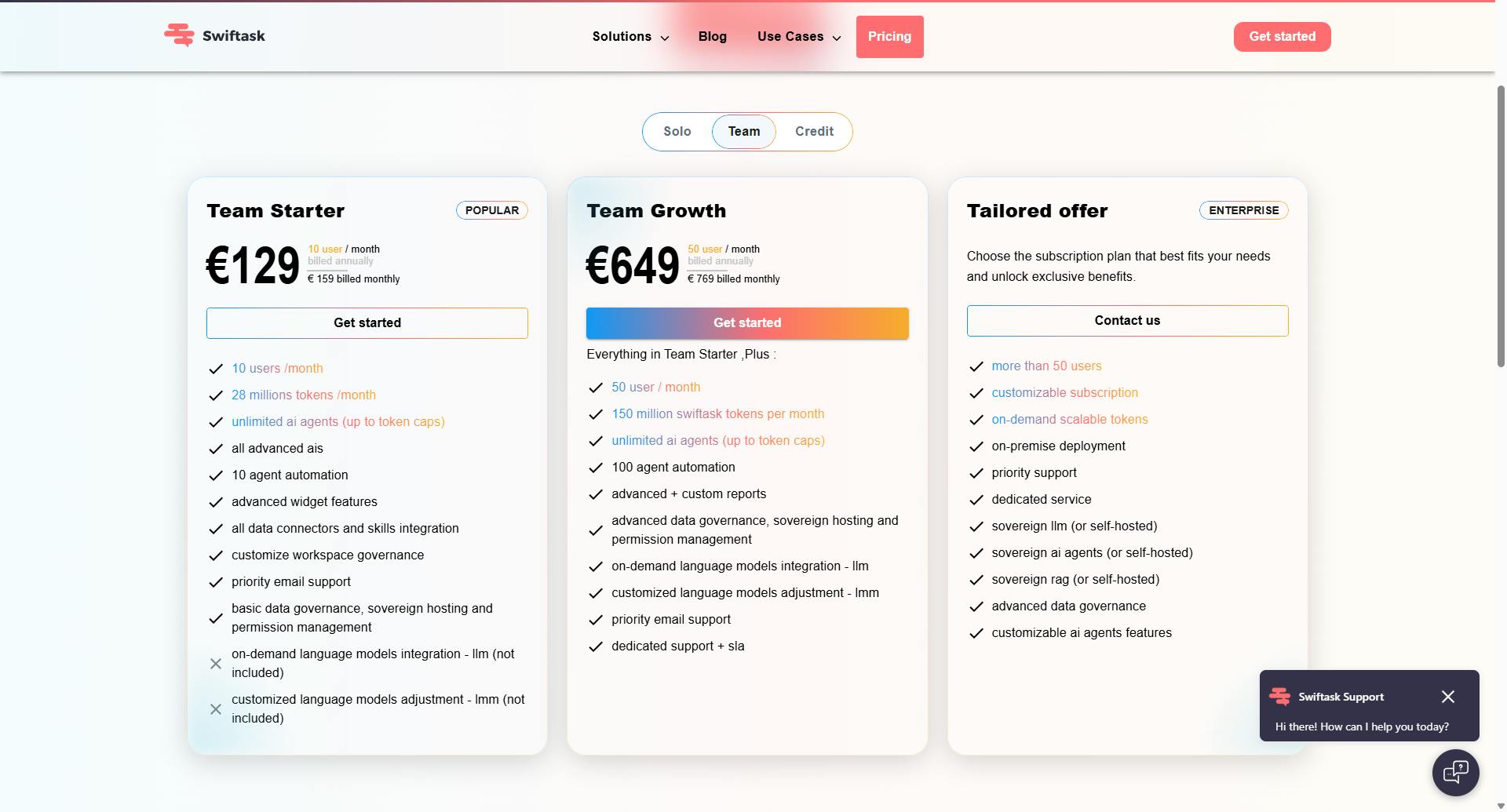Close the Swiftask Support greeting popup
This screenshot has height=812, width=1507.
point(1447,696)
